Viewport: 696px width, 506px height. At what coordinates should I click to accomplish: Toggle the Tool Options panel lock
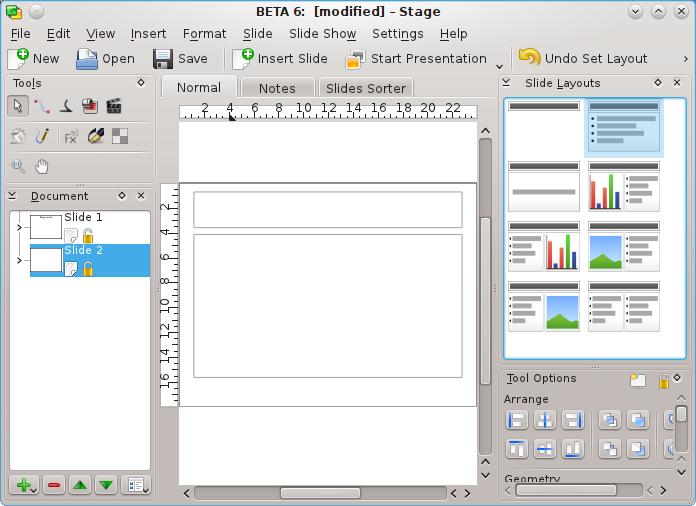[x=663, y=380]
